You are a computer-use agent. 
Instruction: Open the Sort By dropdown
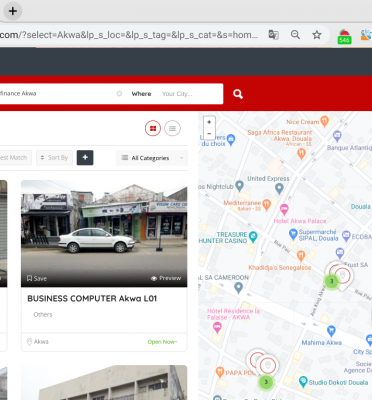pos(54,158)
